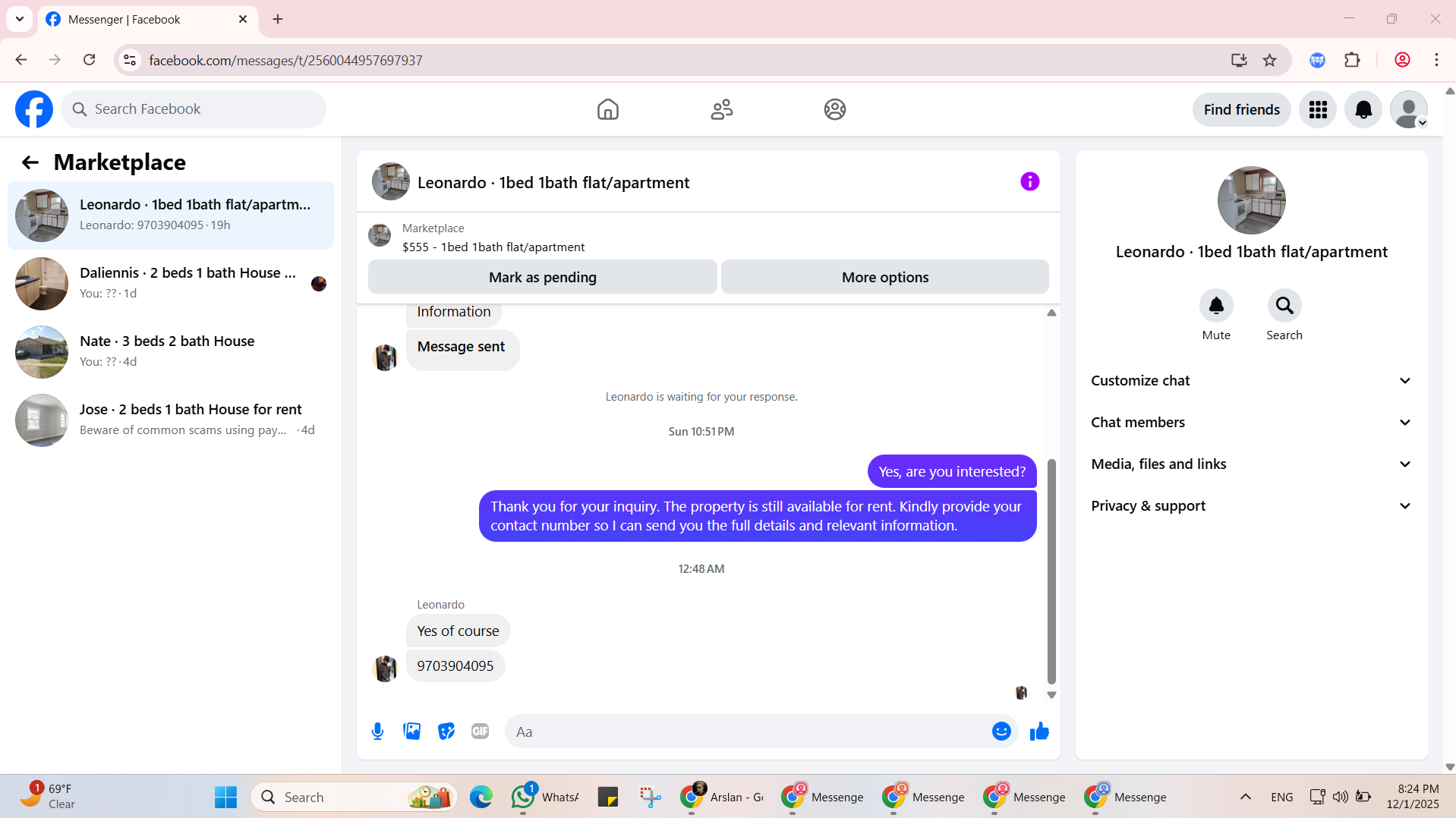Image resolution: width=1456 pixels, height=818 pixels.
Task: Open Snipping Tool from the taskbar
Action: coord(650,797)
